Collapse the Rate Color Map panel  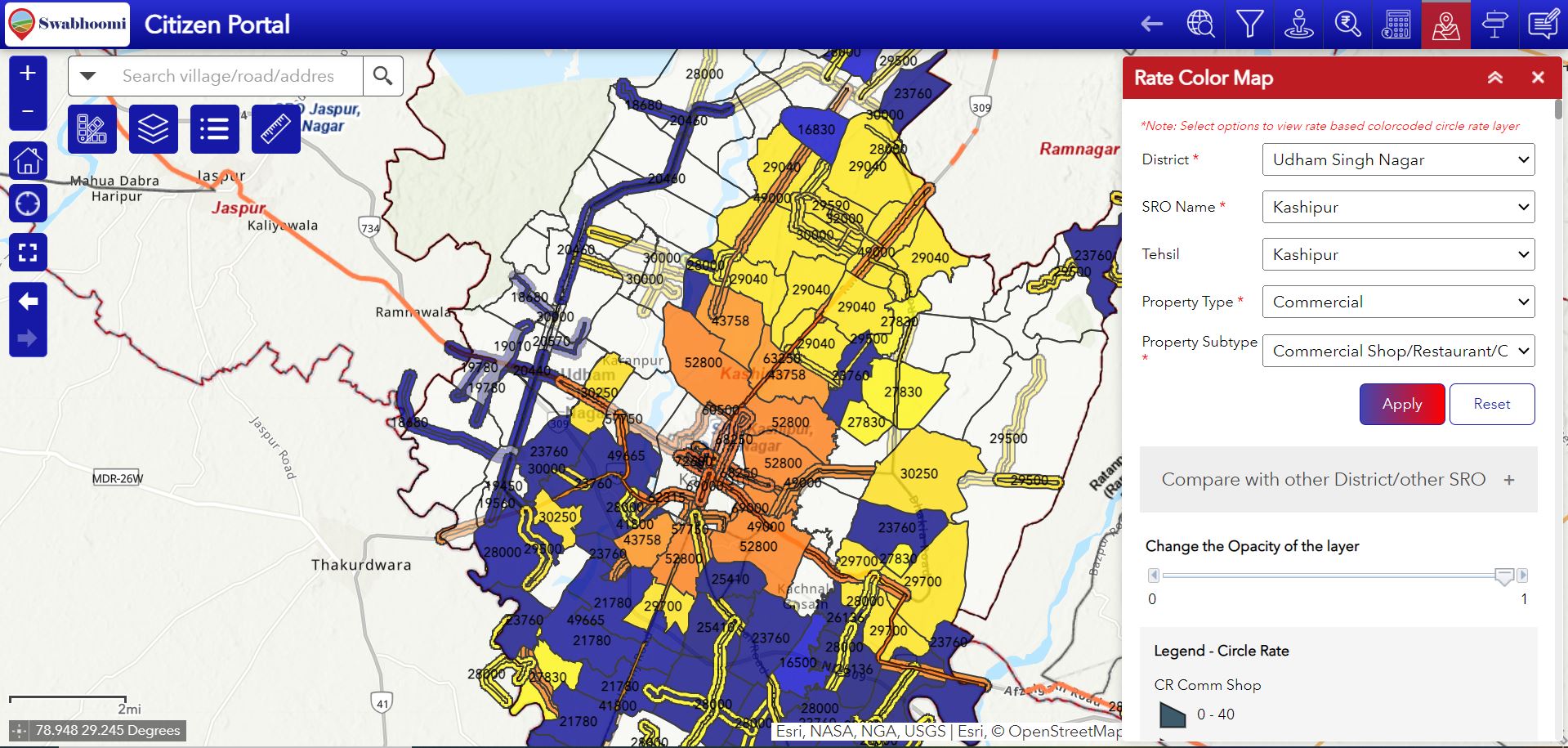(x=1494, y=78)
